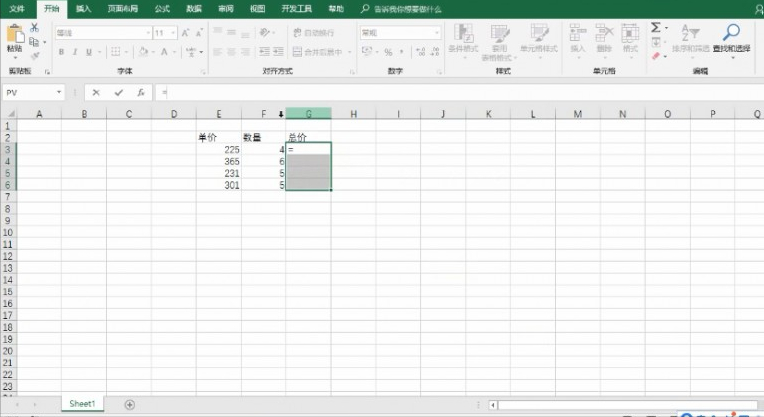The width and height of the screenshot is (764, 417).
Task: Click the Add new sheet plus icon
Action: [130, 404]
